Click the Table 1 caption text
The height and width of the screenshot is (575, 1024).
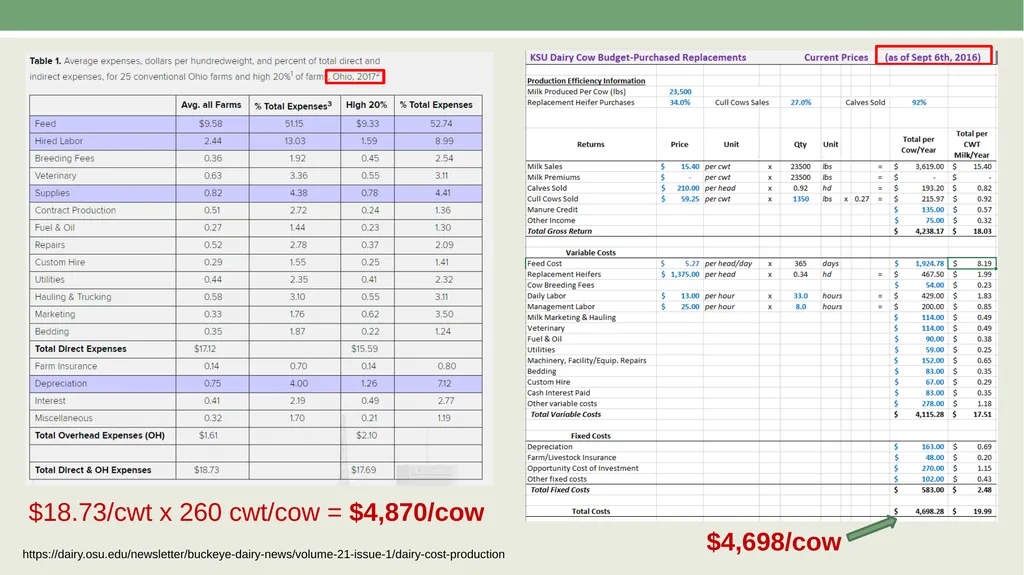coord(204,69)
